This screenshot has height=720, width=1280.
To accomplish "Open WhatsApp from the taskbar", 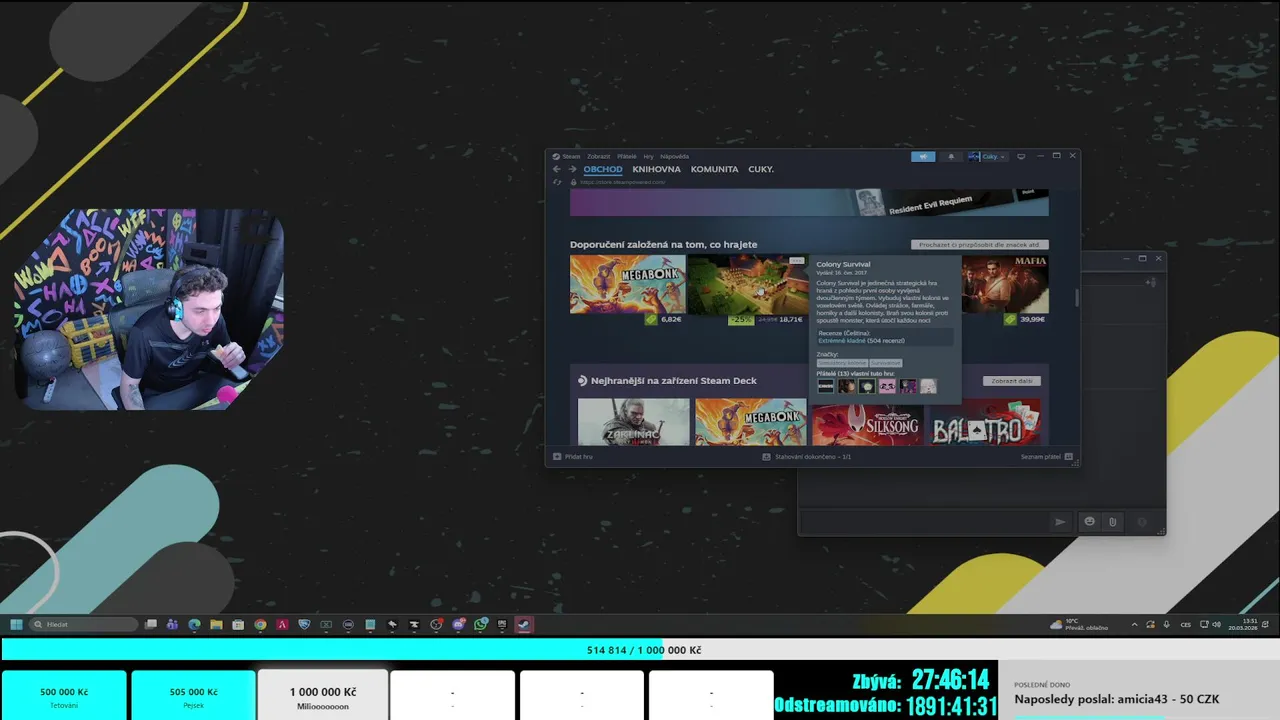I will [481, 624].
